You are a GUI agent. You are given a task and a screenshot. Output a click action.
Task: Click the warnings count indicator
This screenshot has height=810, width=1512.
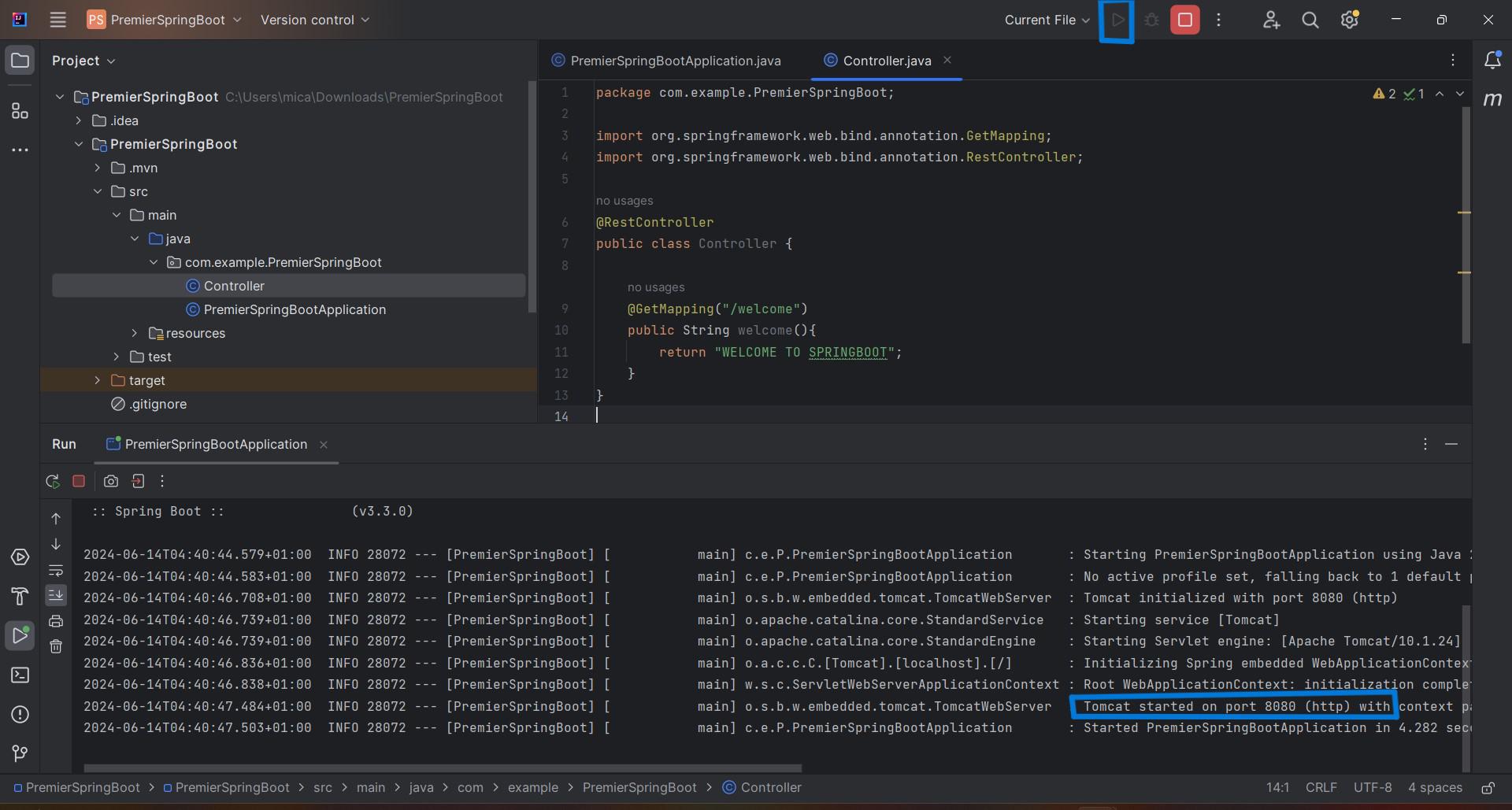click(1384, 94)
